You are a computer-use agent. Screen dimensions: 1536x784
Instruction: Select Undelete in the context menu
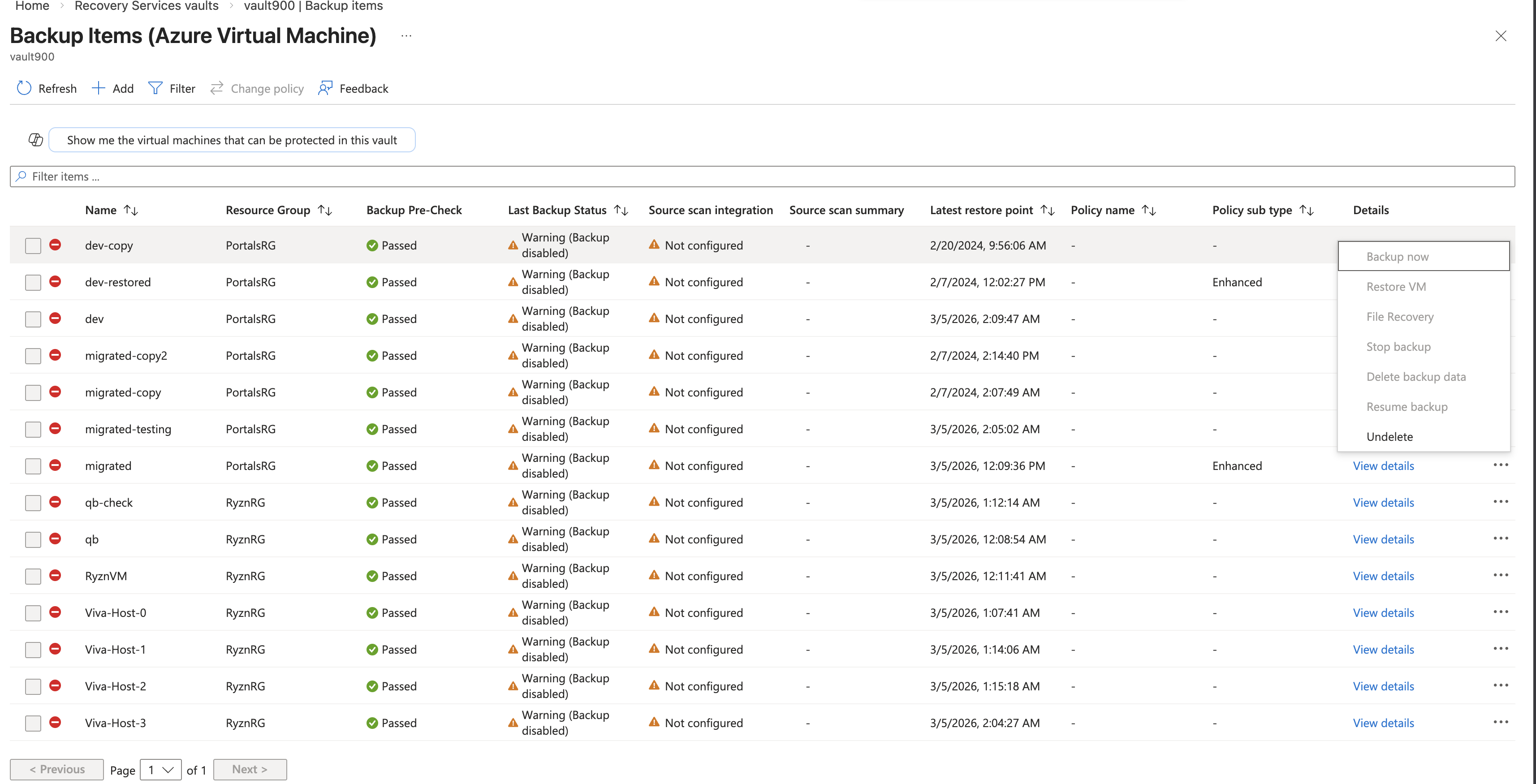click(x=1389, y=436)
